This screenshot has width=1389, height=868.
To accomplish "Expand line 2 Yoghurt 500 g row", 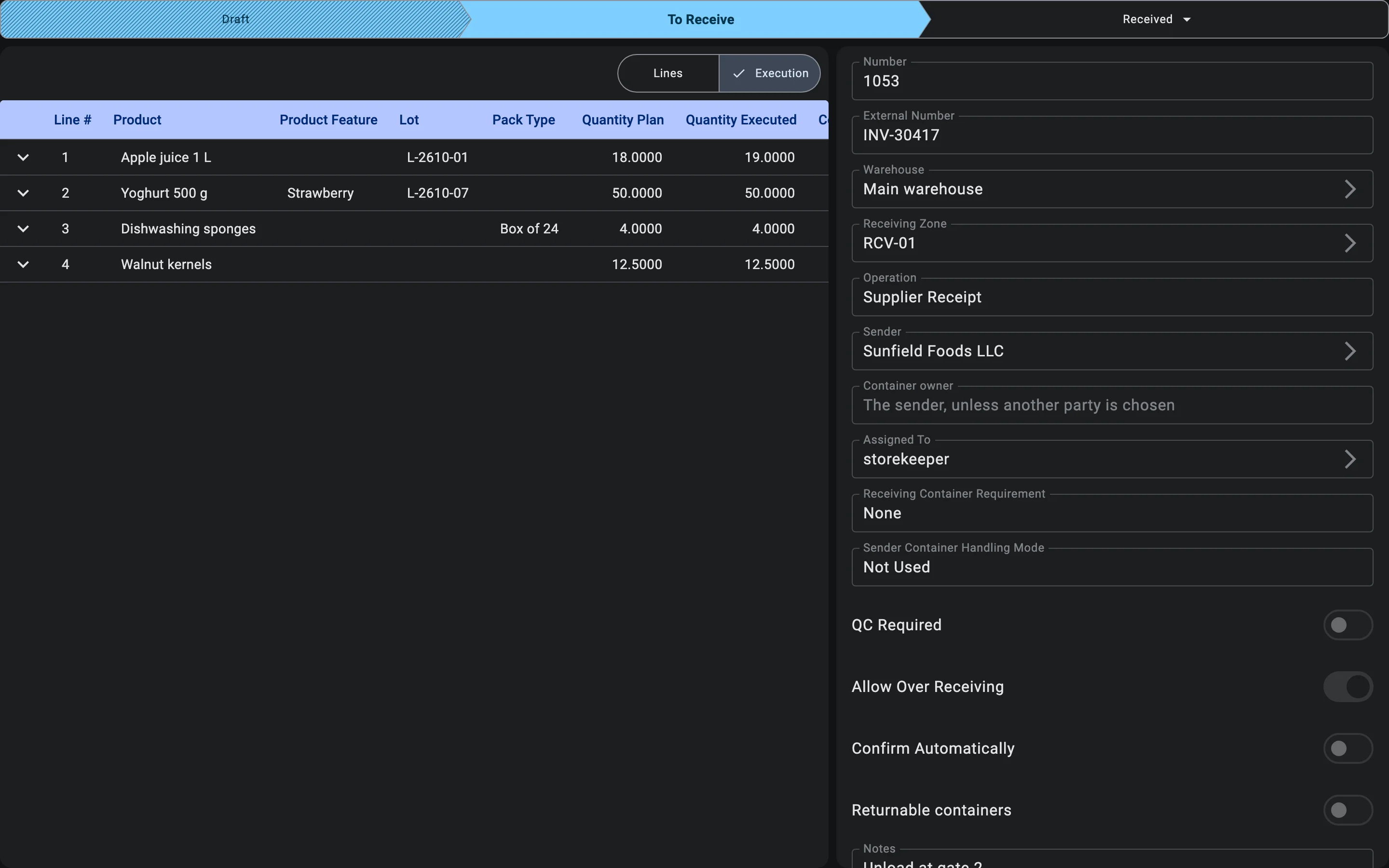I will 23,193.
